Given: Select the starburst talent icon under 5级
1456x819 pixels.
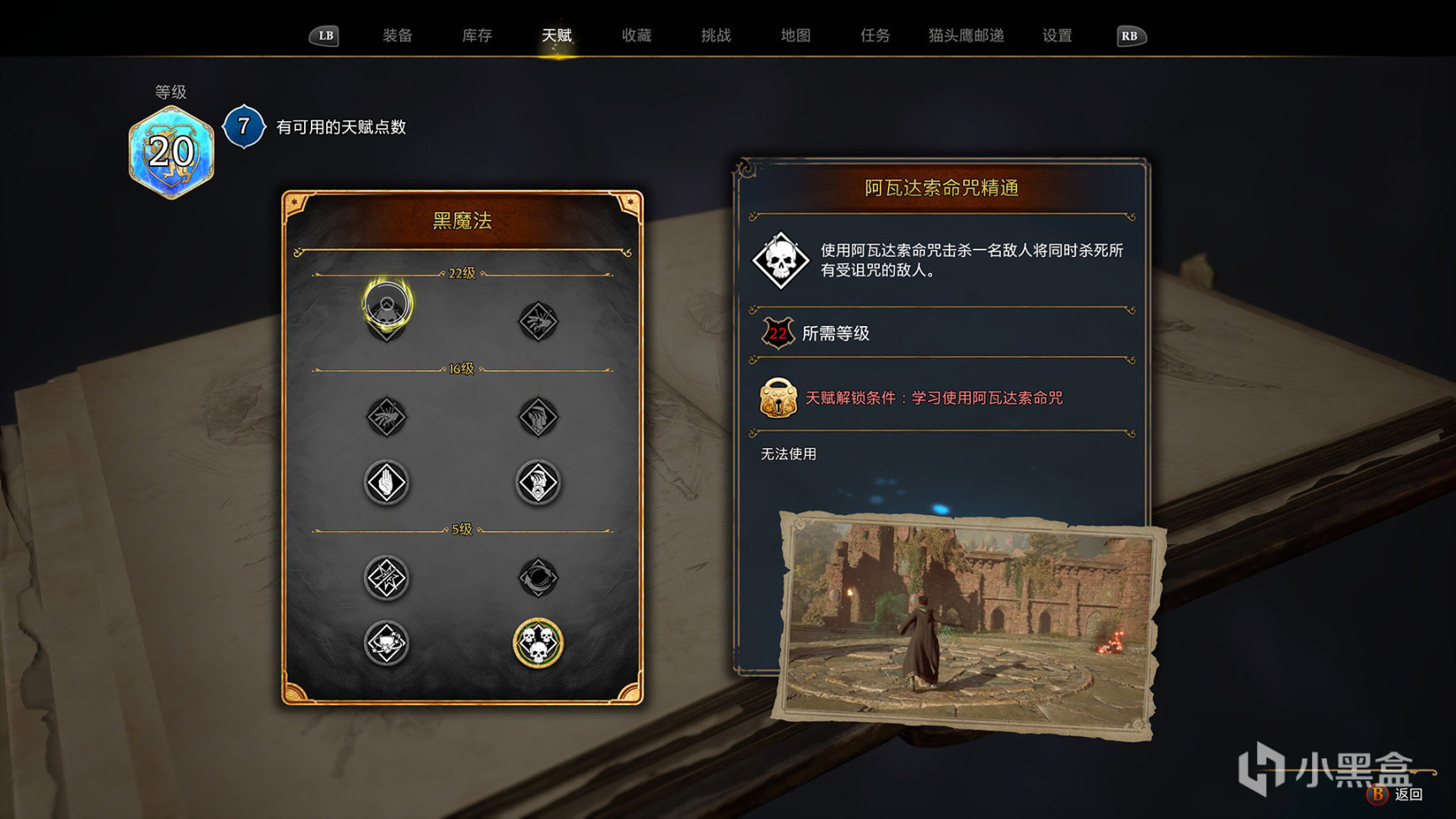Looking at the screenshot, I should (x=387, y=578).
